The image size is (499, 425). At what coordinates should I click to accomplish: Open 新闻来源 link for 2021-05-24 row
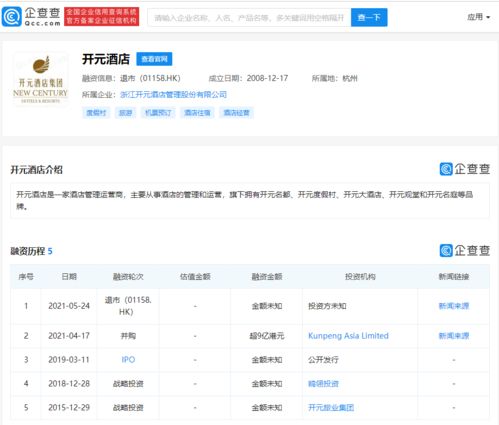click(454, 306)
